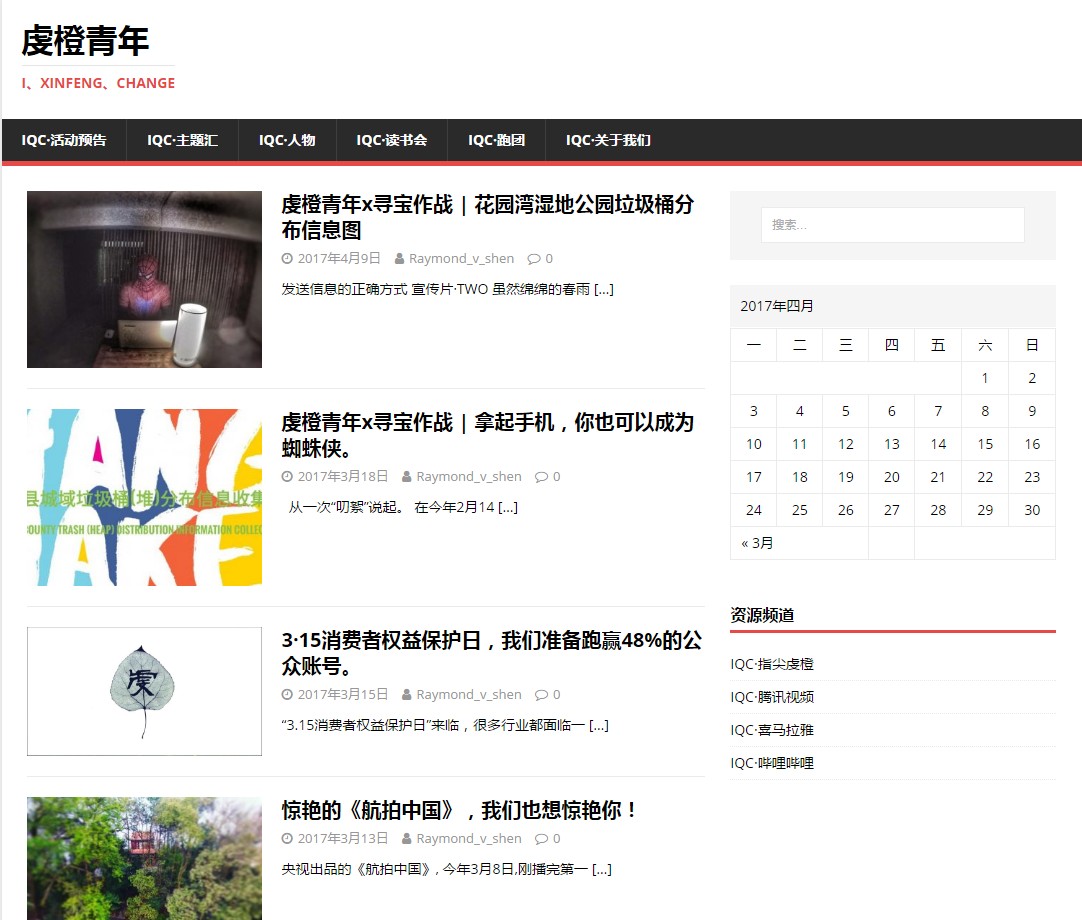The image size is (1082, 920).
Task: Open the IQC·读书会 menu item
Action: pyautogui.click(x=391, y=140)
